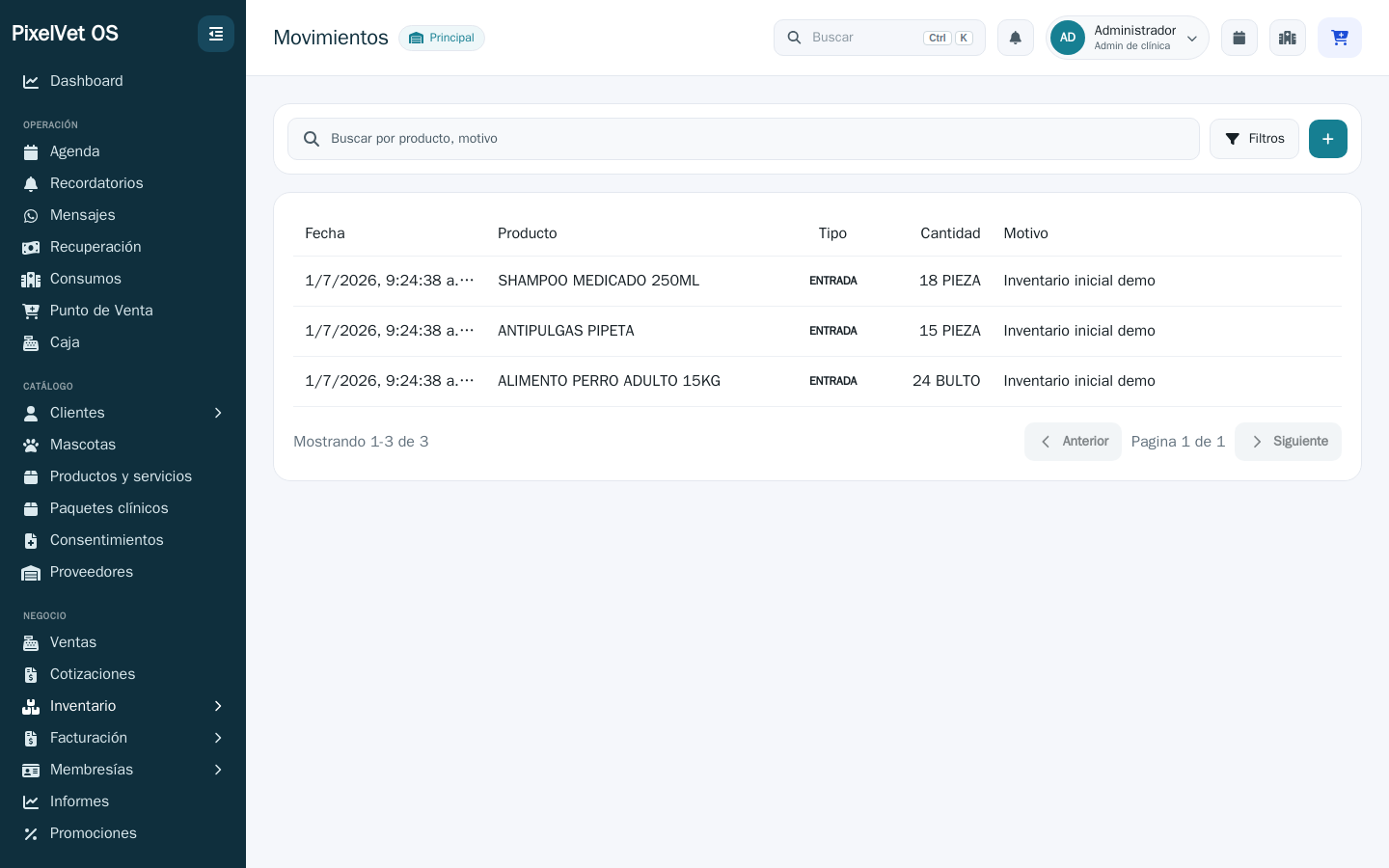Open the Principal branch selector badge
The width and height of the screenshot is (1389, 868).
tap(442, 38)
